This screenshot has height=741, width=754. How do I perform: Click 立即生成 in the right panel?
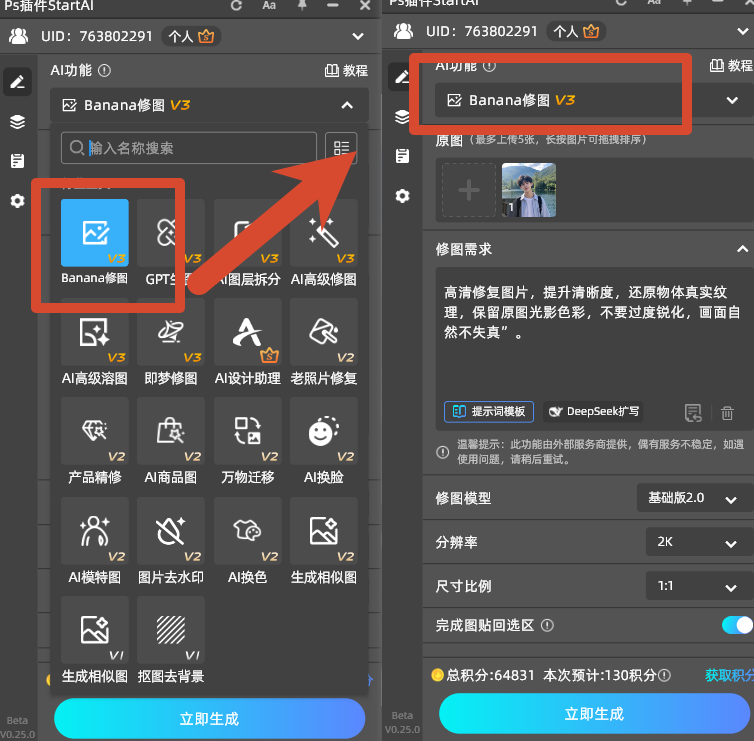click(594, 714)
